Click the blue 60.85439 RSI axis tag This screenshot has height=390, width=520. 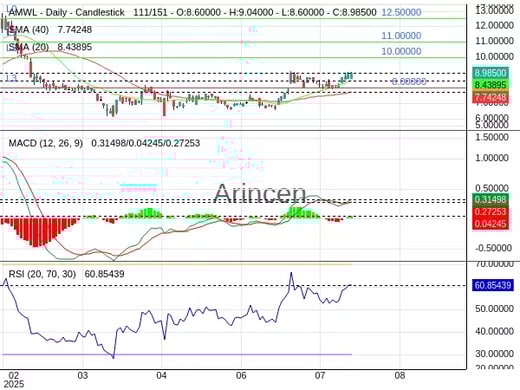(493, 285)
